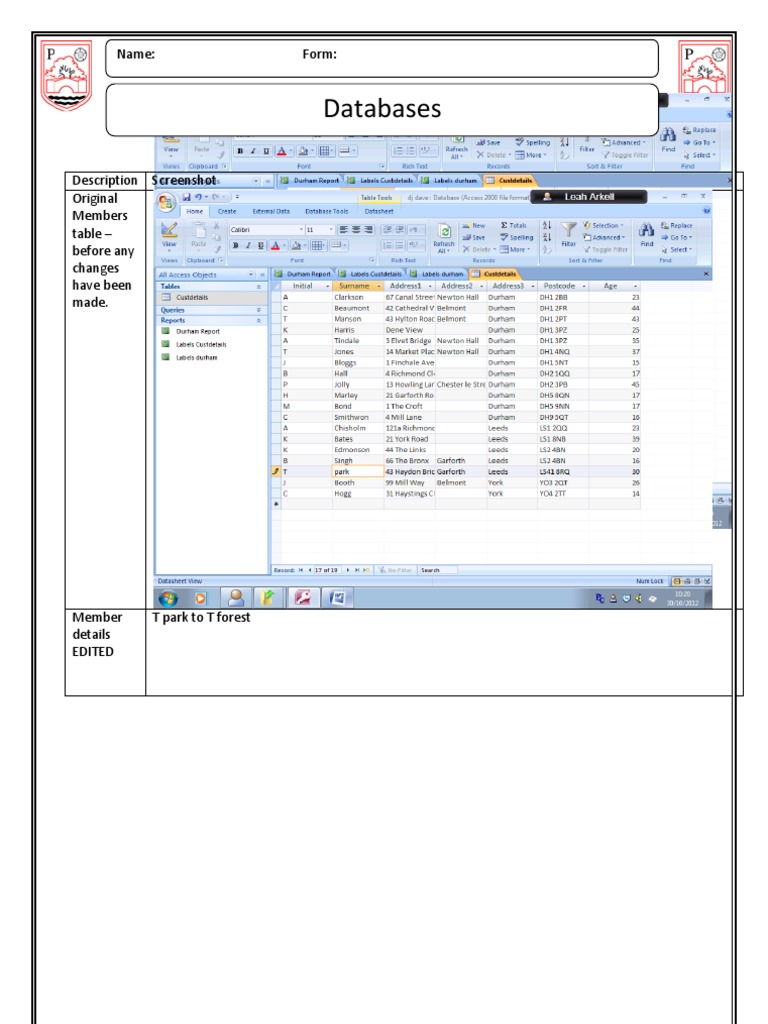Screen dimensions: 768x1024
Task: Click the Windows Start orb
Action: [x=168, y=598]
